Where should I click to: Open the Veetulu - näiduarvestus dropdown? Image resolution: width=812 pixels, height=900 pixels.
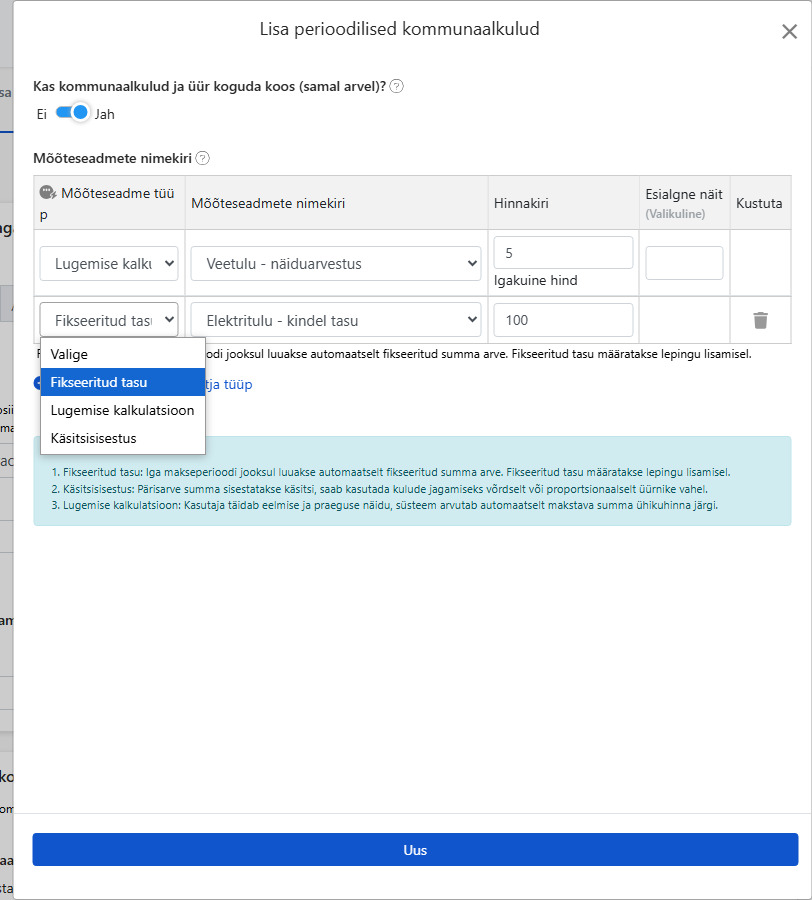pos(336,263)
